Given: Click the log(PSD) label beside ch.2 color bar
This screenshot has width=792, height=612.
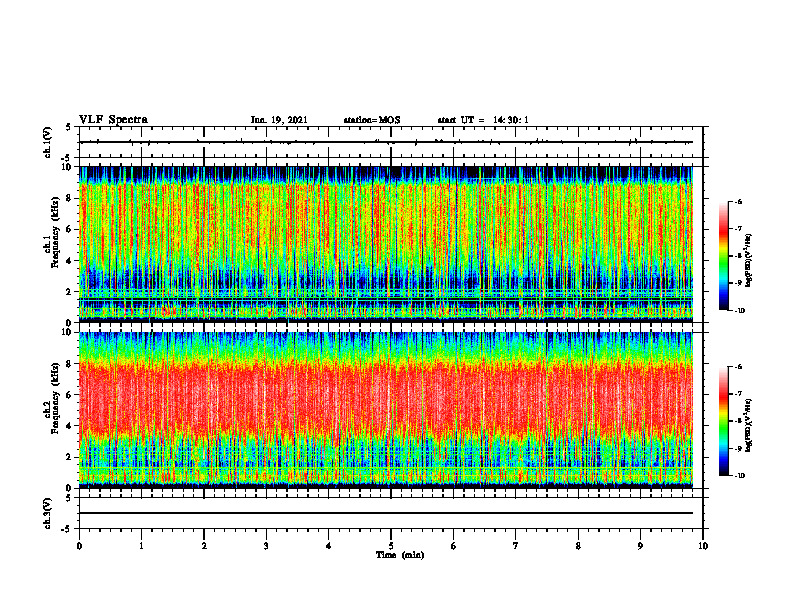Looking at the screenshot, I should (750, 423).
